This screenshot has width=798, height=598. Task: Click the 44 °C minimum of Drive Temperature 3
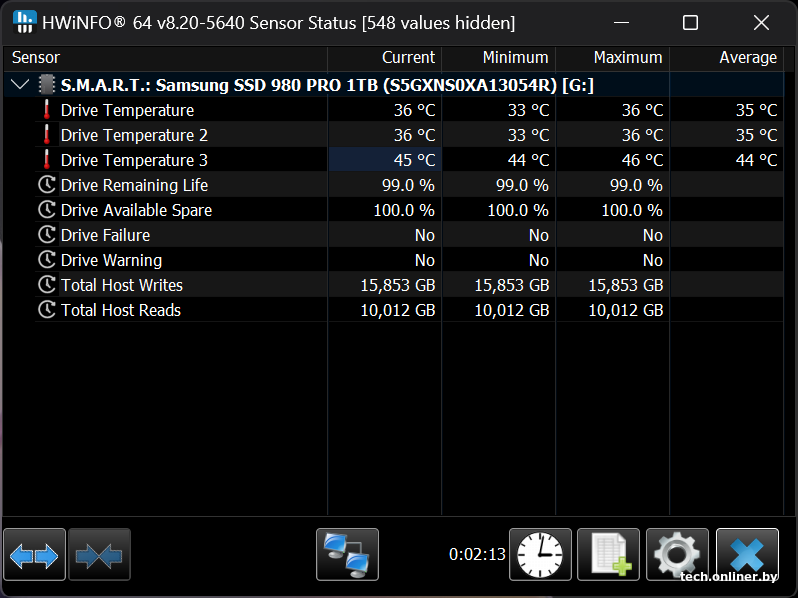(x=528, y=160)
